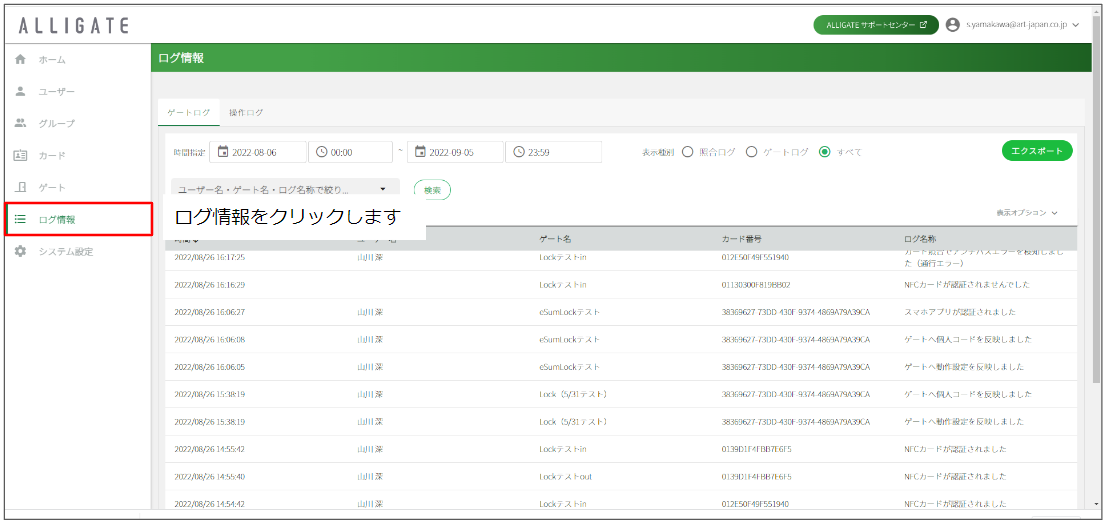This screenshot has width=1108, height=526.
Task: Click the start date field 2022-08-06
Action: [259, 152]
